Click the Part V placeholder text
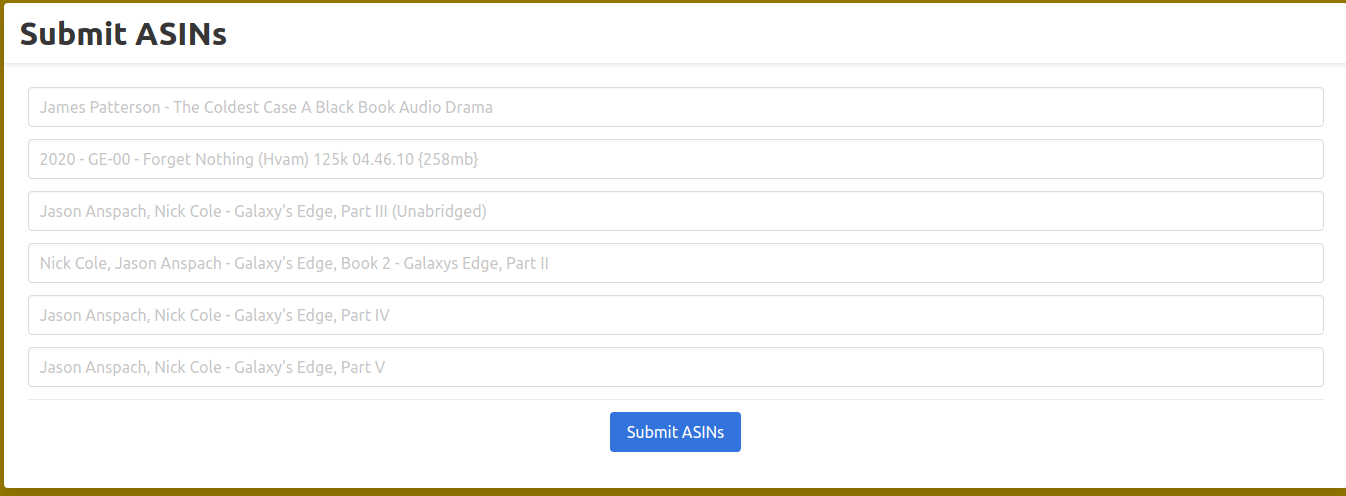 click(212, 367)
